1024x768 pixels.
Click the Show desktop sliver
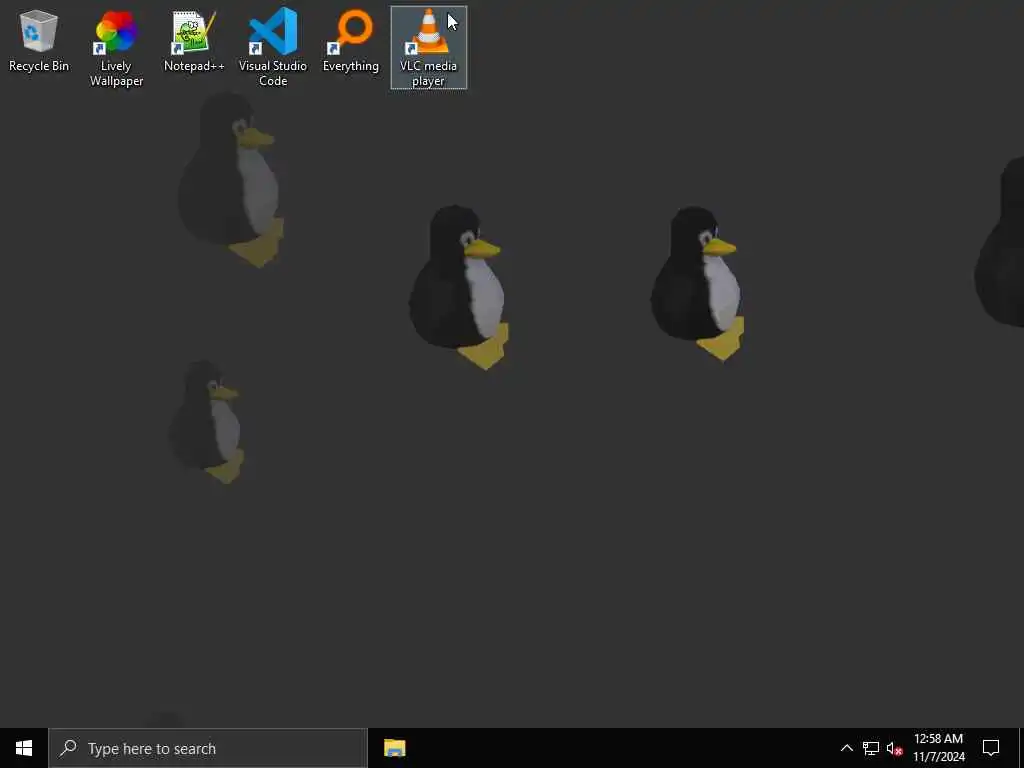[x=1021, y=748]
